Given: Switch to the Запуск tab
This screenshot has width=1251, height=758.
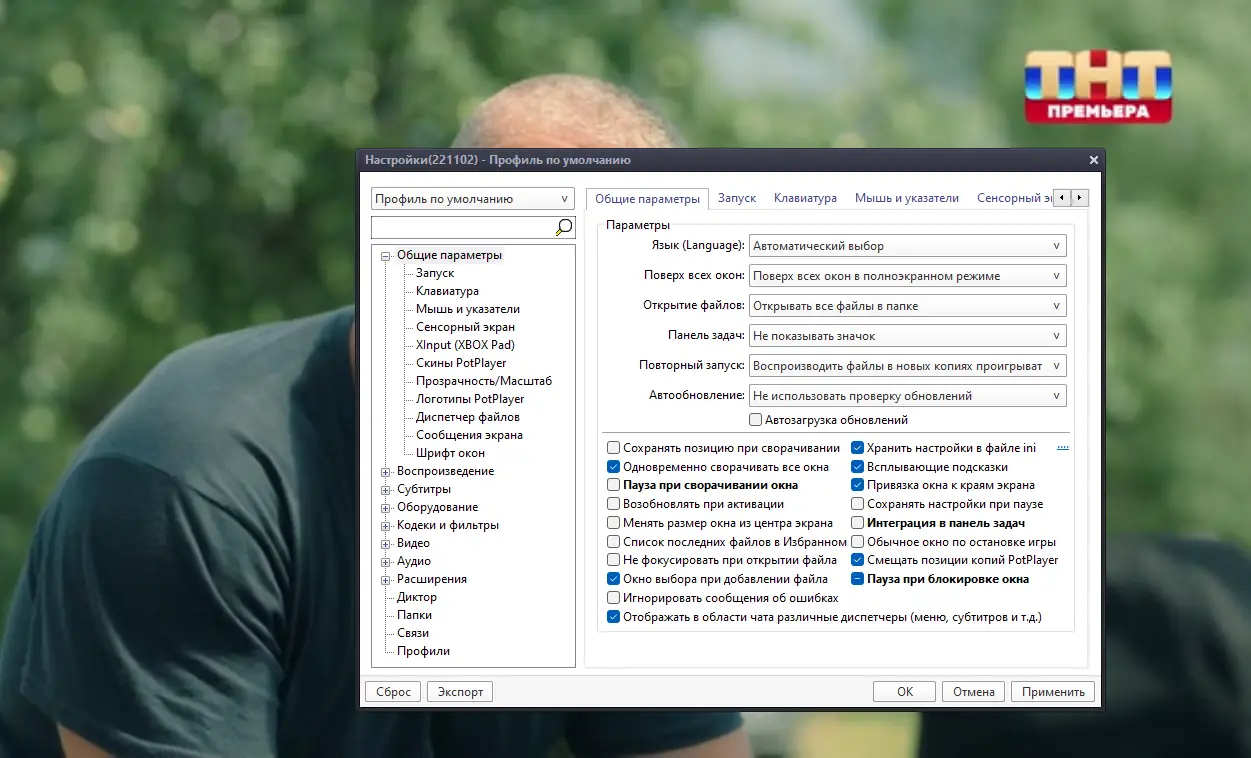Looking at the screenshot, I should click(737, 198).
